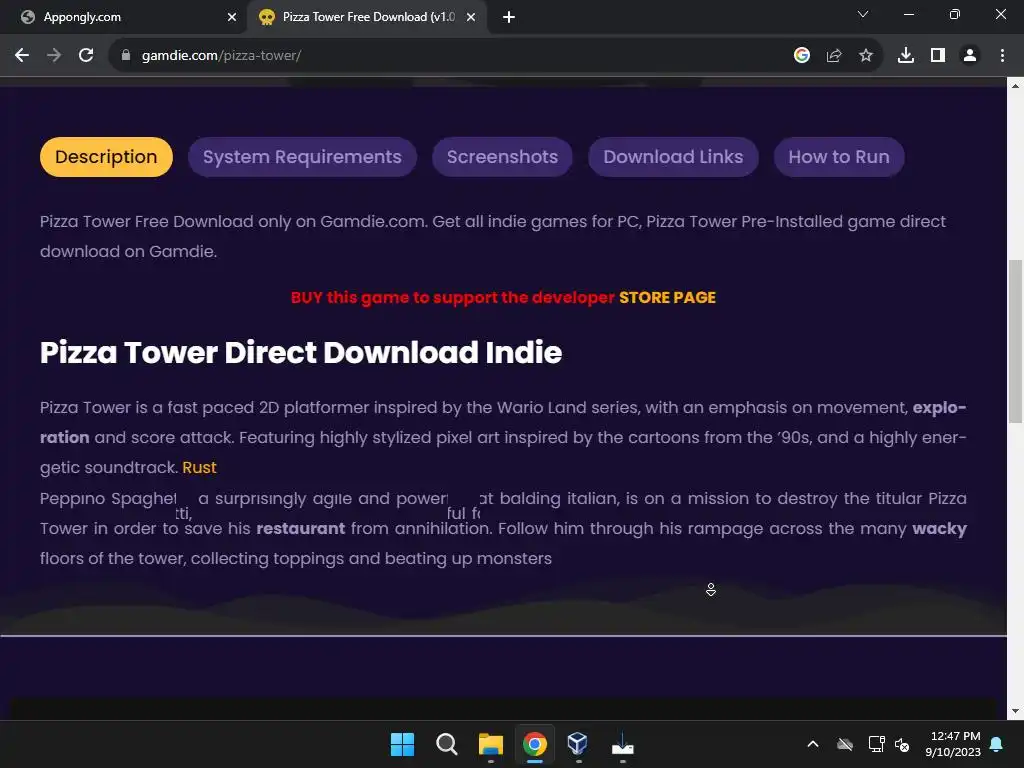
Task: Select Pizza Tower Free Download tab
Action: coord(368,17)
